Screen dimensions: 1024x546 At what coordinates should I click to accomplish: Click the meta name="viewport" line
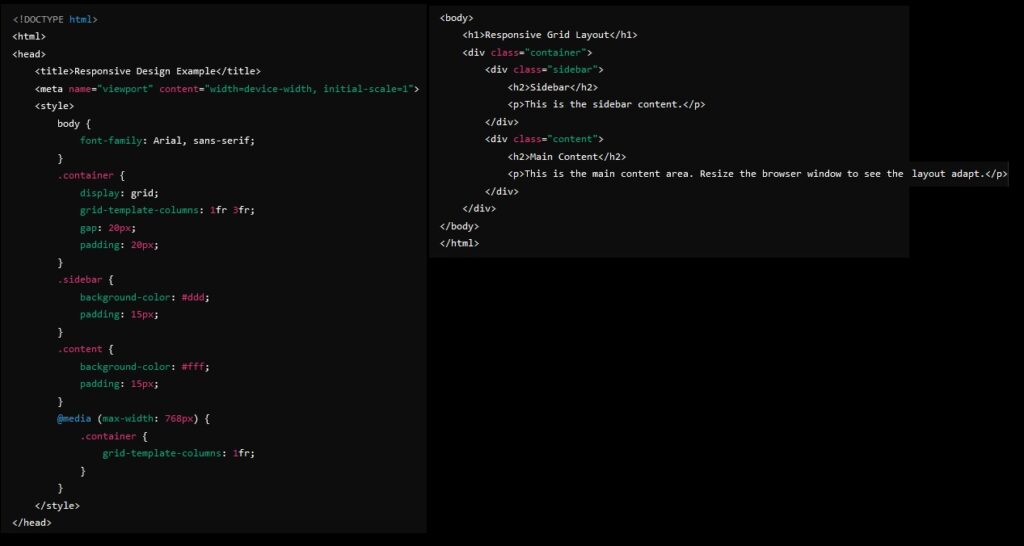(227, 89)
